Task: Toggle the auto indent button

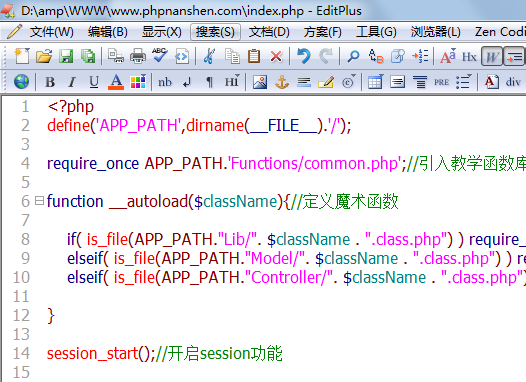Action: (514, 56)
